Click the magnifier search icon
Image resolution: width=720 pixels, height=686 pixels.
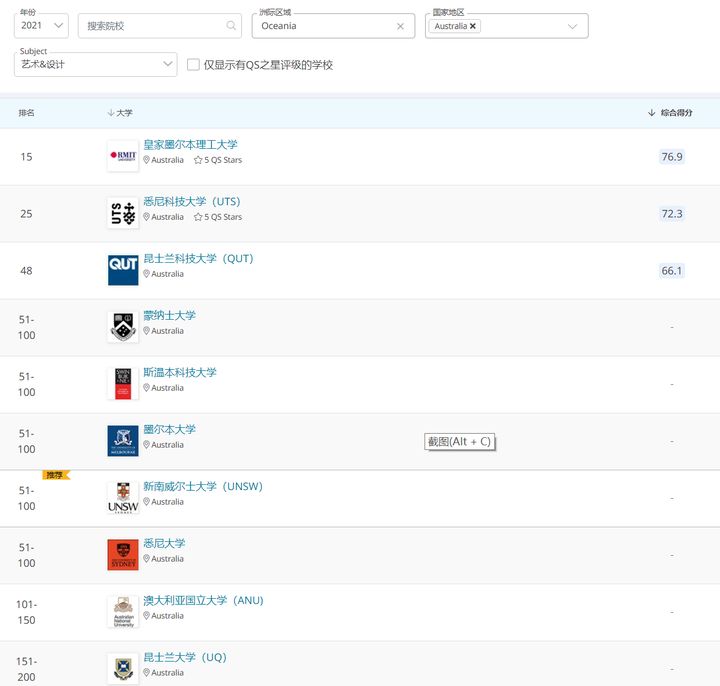(231, 26)
